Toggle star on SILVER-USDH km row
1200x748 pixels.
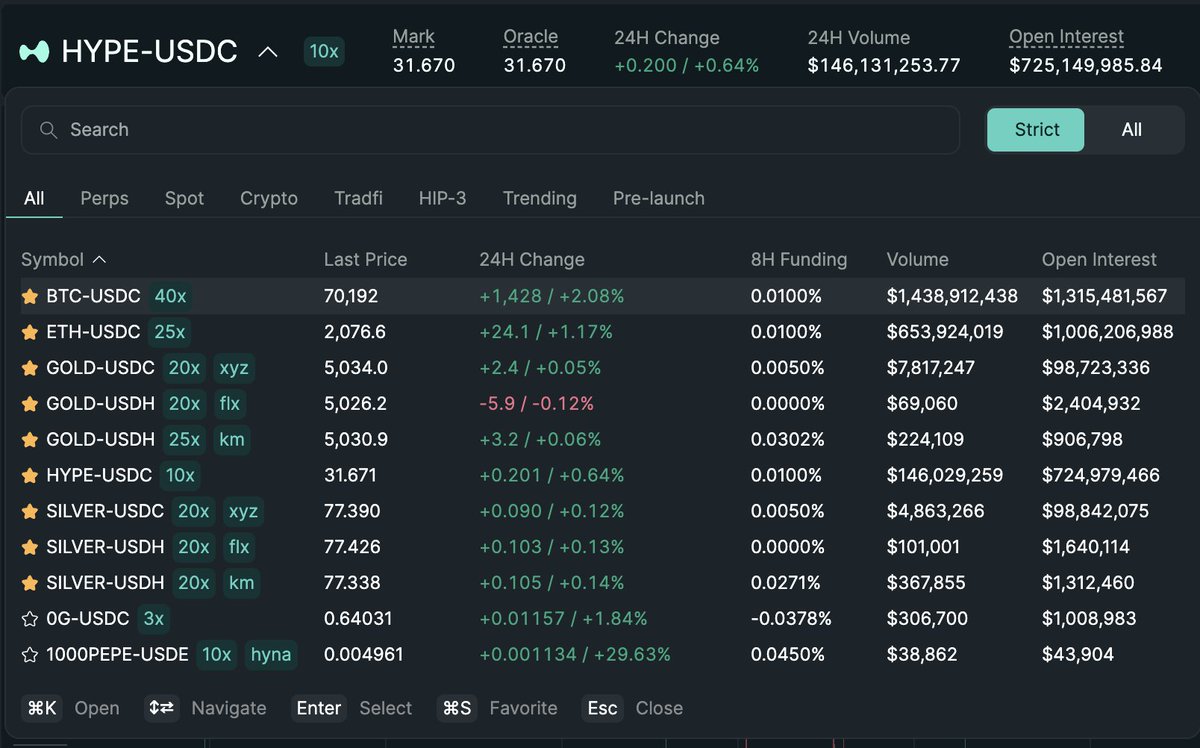coord(30,583)
